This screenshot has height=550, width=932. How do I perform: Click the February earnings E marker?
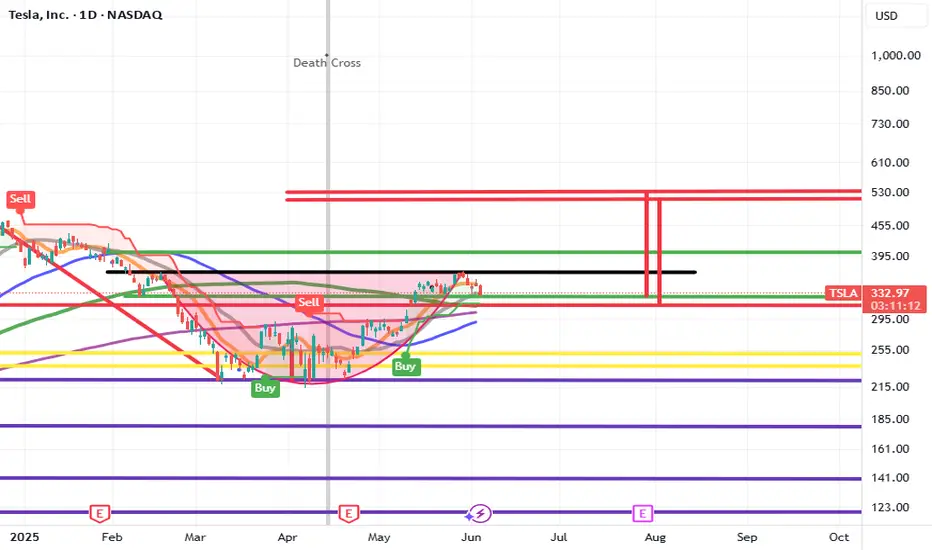click(x=99, y=513)
